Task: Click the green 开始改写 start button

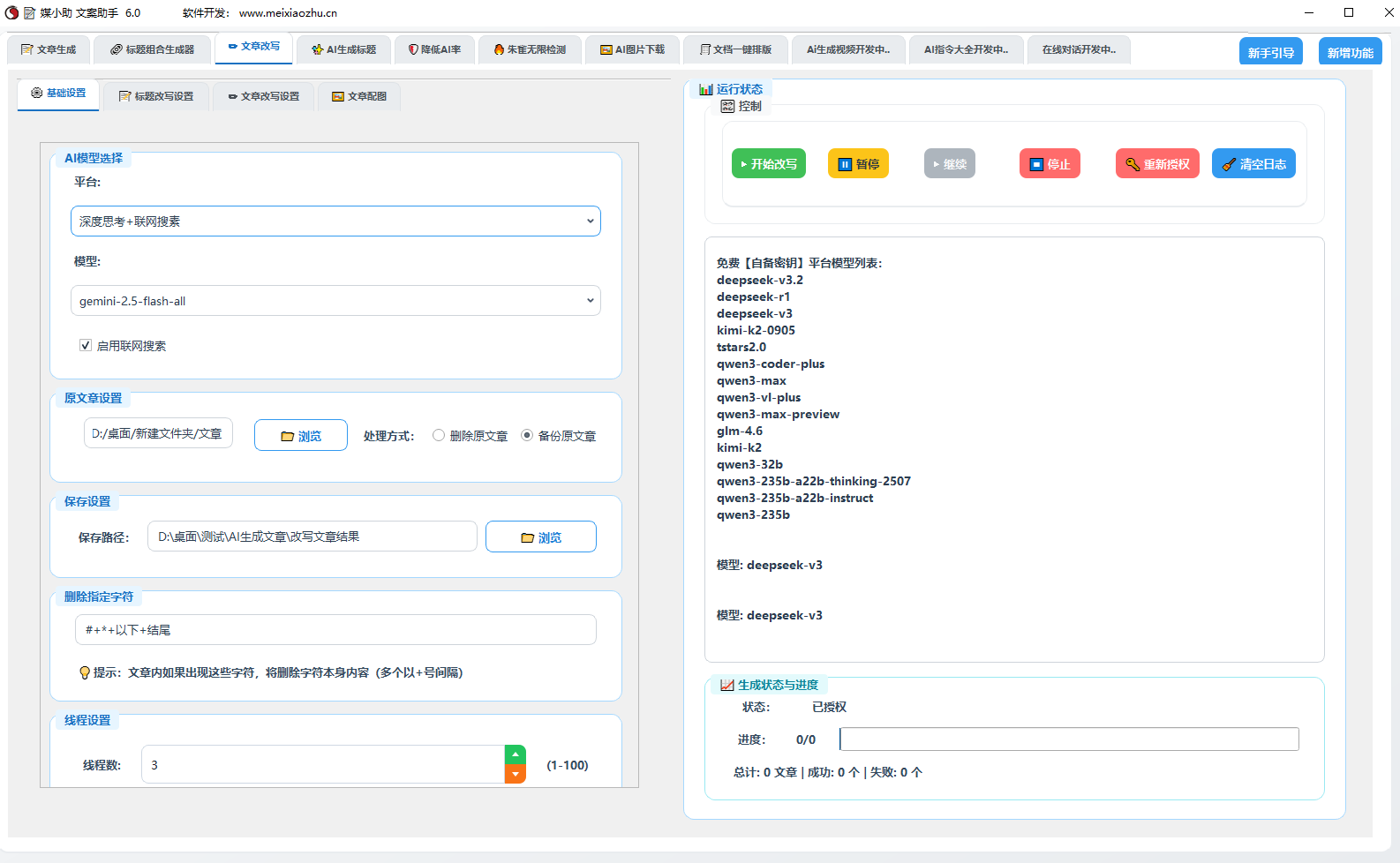Action: (x=768, y=164)
